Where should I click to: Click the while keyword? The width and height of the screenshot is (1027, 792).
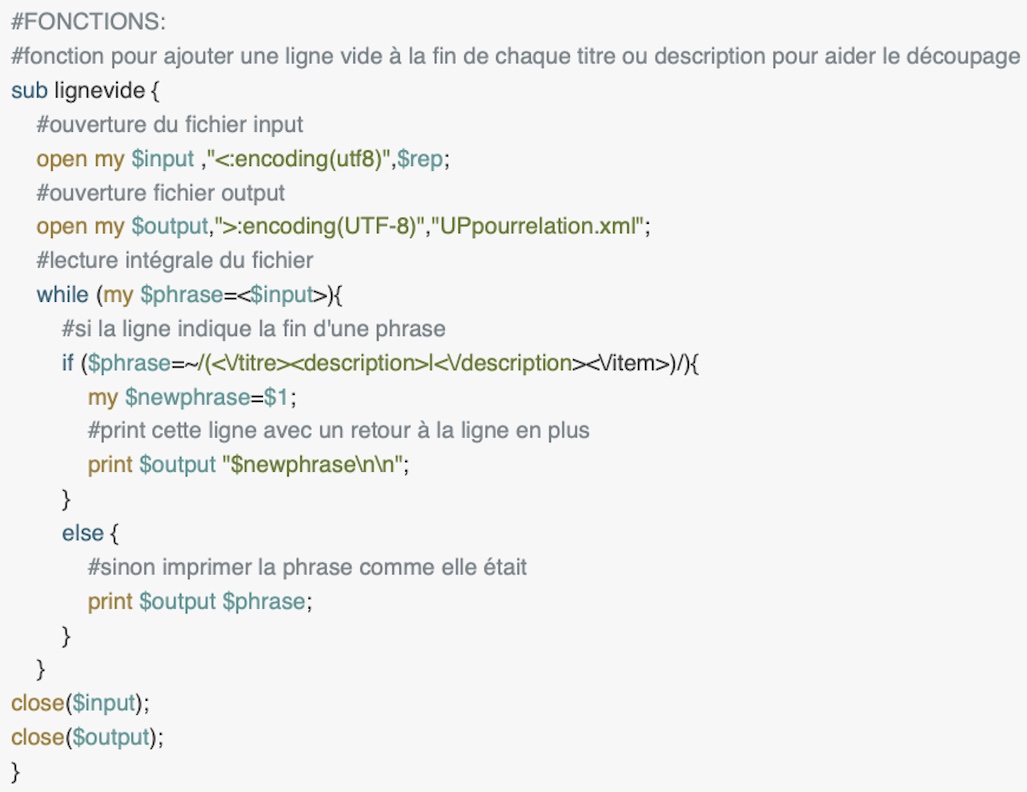[62, 294]
